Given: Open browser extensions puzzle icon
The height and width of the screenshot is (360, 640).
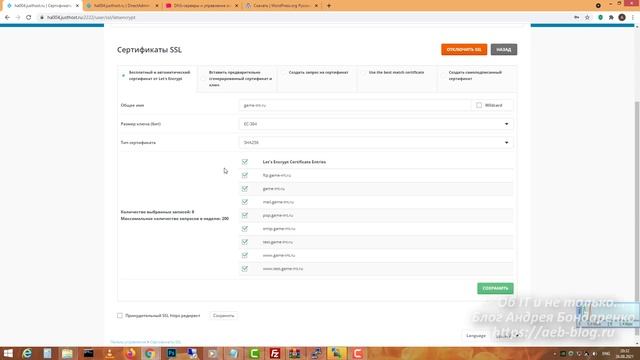Looking at the screenshot, I should coord(611,18).
